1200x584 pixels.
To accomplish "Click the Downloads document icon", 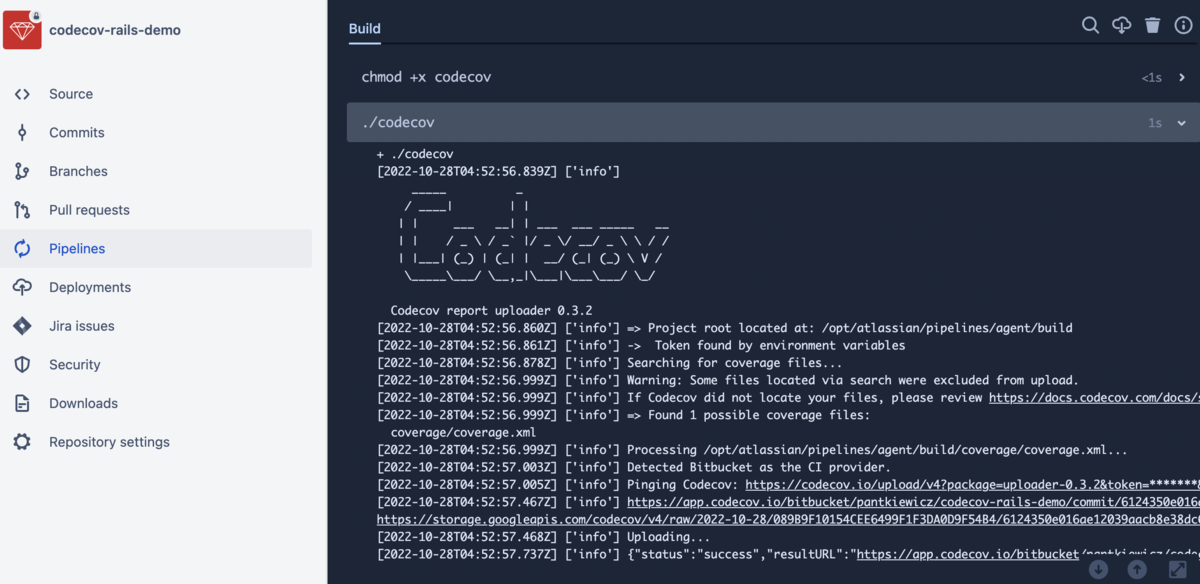I will point(22,403).
